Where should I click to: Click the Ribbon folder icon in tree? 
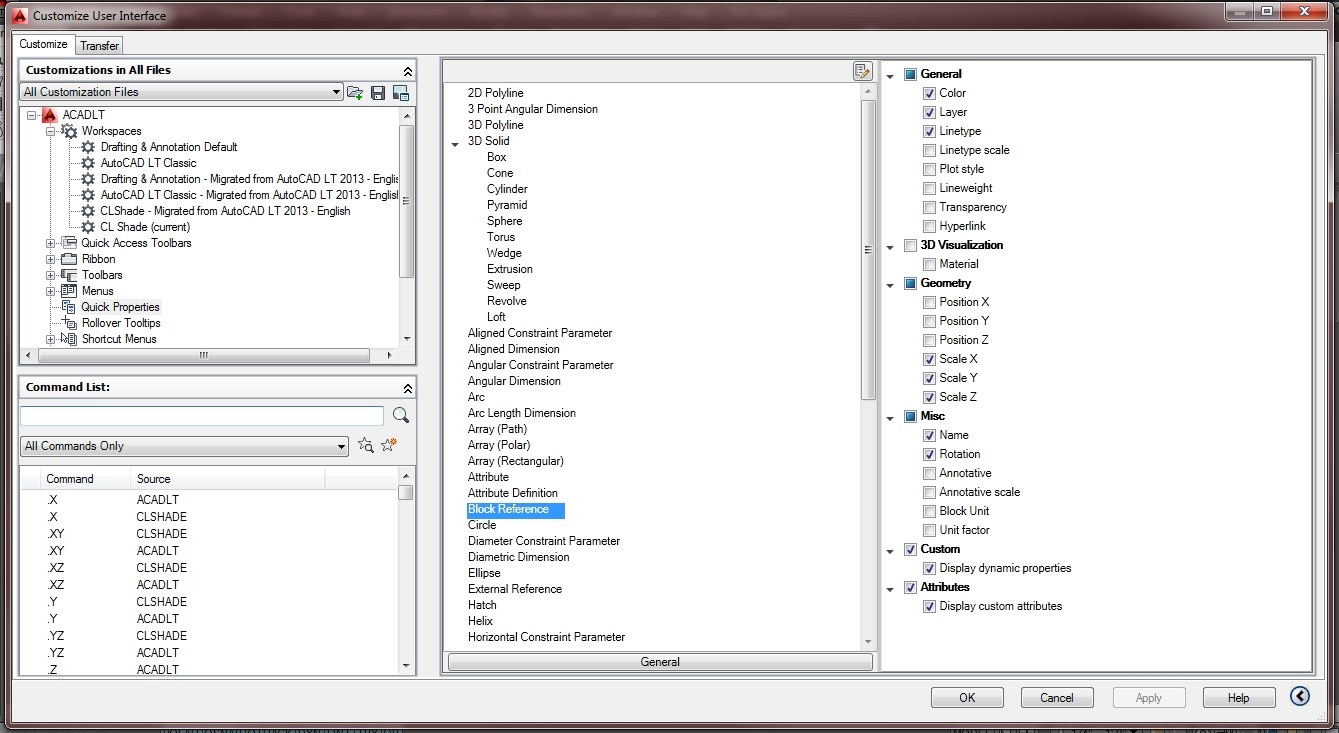click(69, 259)
